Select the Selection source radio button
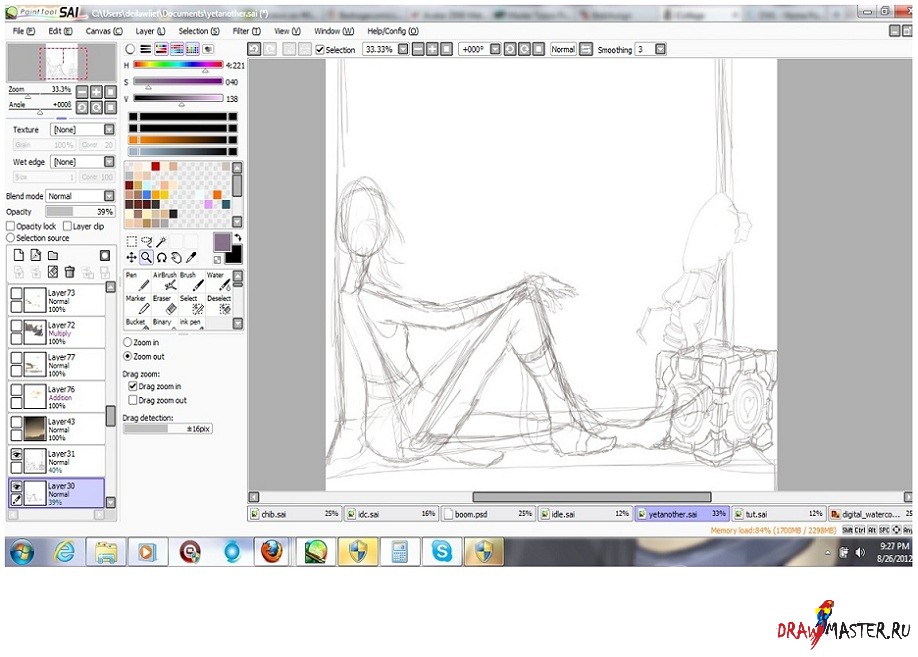The width and height of the screenshot is (918, 657). [x=11, y=238]
